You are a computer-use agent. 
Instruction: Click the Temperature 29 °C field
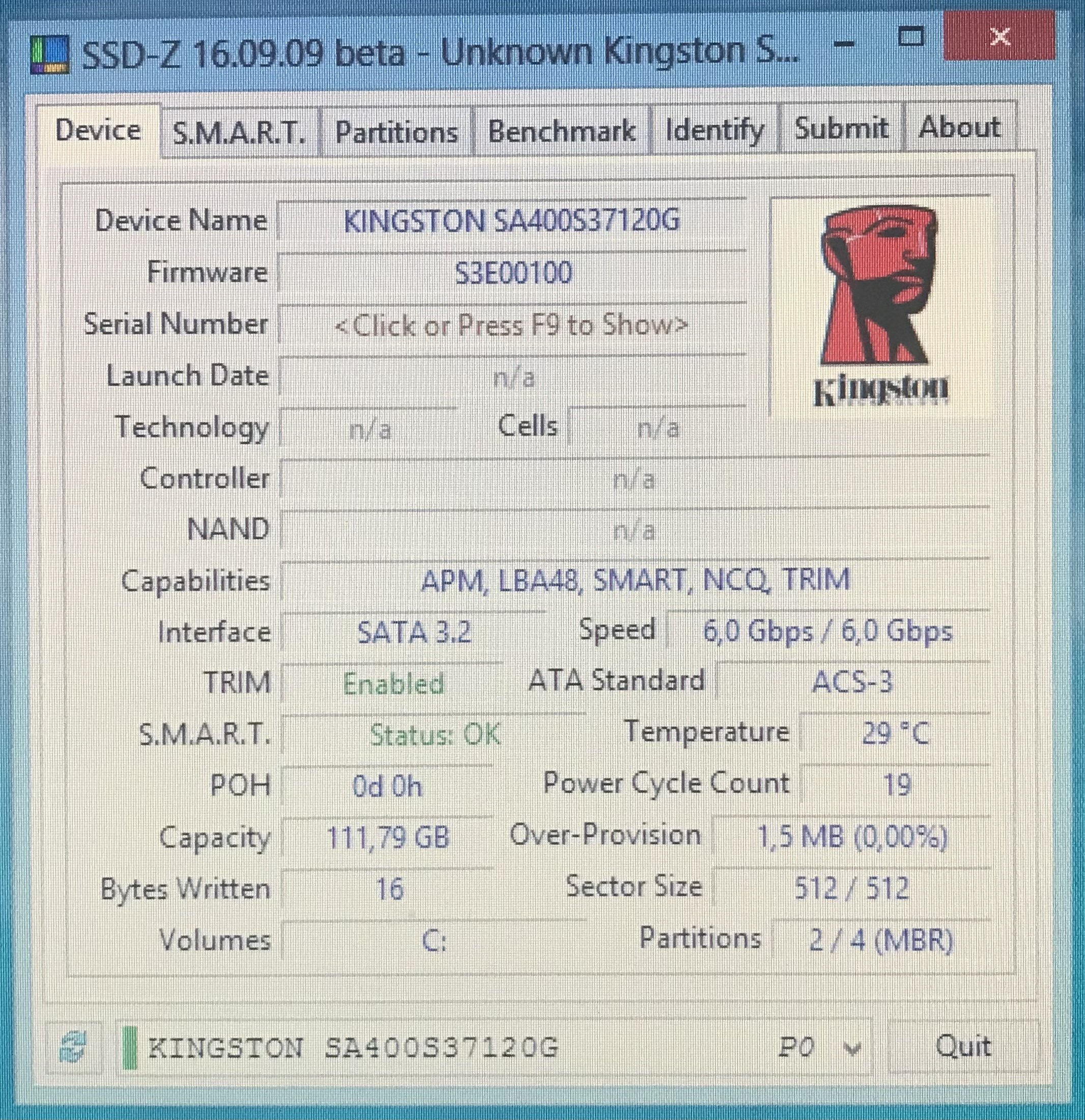[x=895, y=733]
